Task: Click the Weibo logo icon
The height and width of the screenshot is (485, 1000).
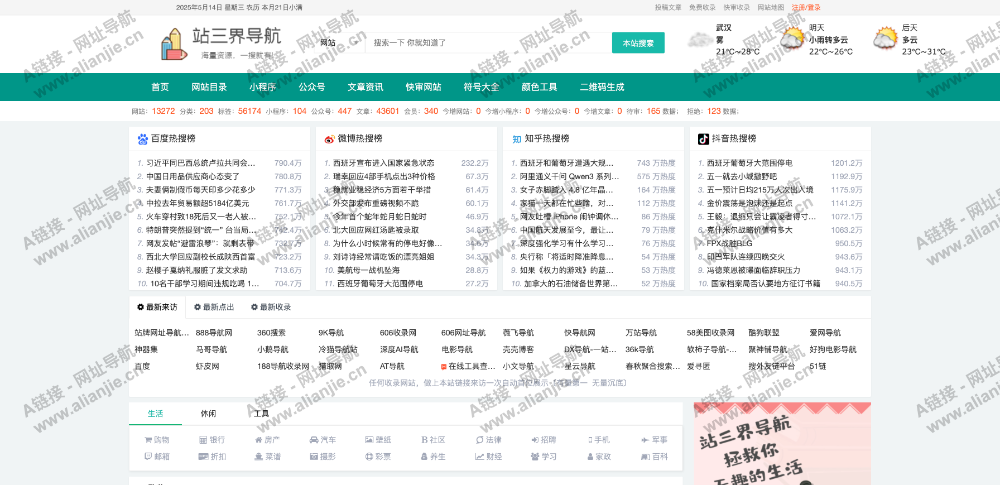Action: tap(329, 139)
